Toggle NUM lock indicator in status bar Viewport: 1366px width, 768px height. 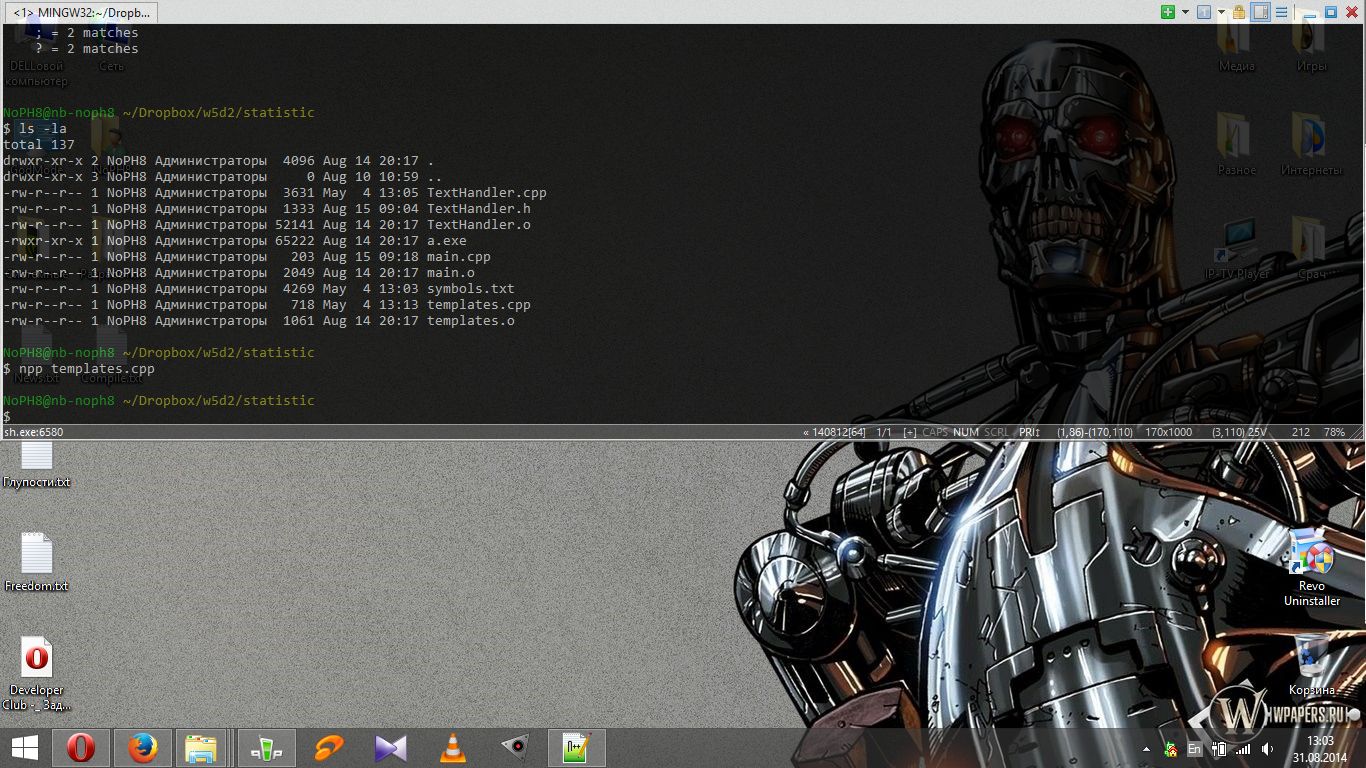pos(966,432)
